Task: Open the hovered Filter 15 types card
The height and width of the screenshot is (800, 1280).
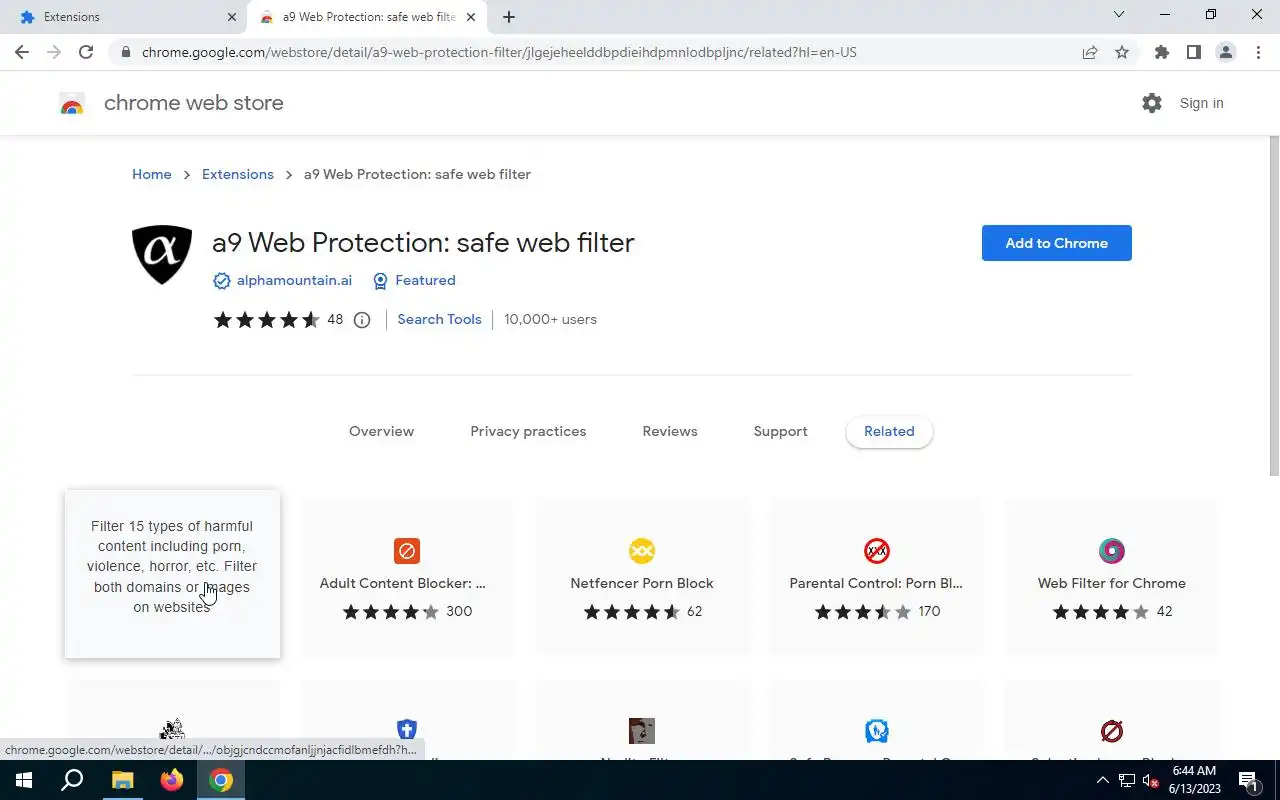Action: 172,573
